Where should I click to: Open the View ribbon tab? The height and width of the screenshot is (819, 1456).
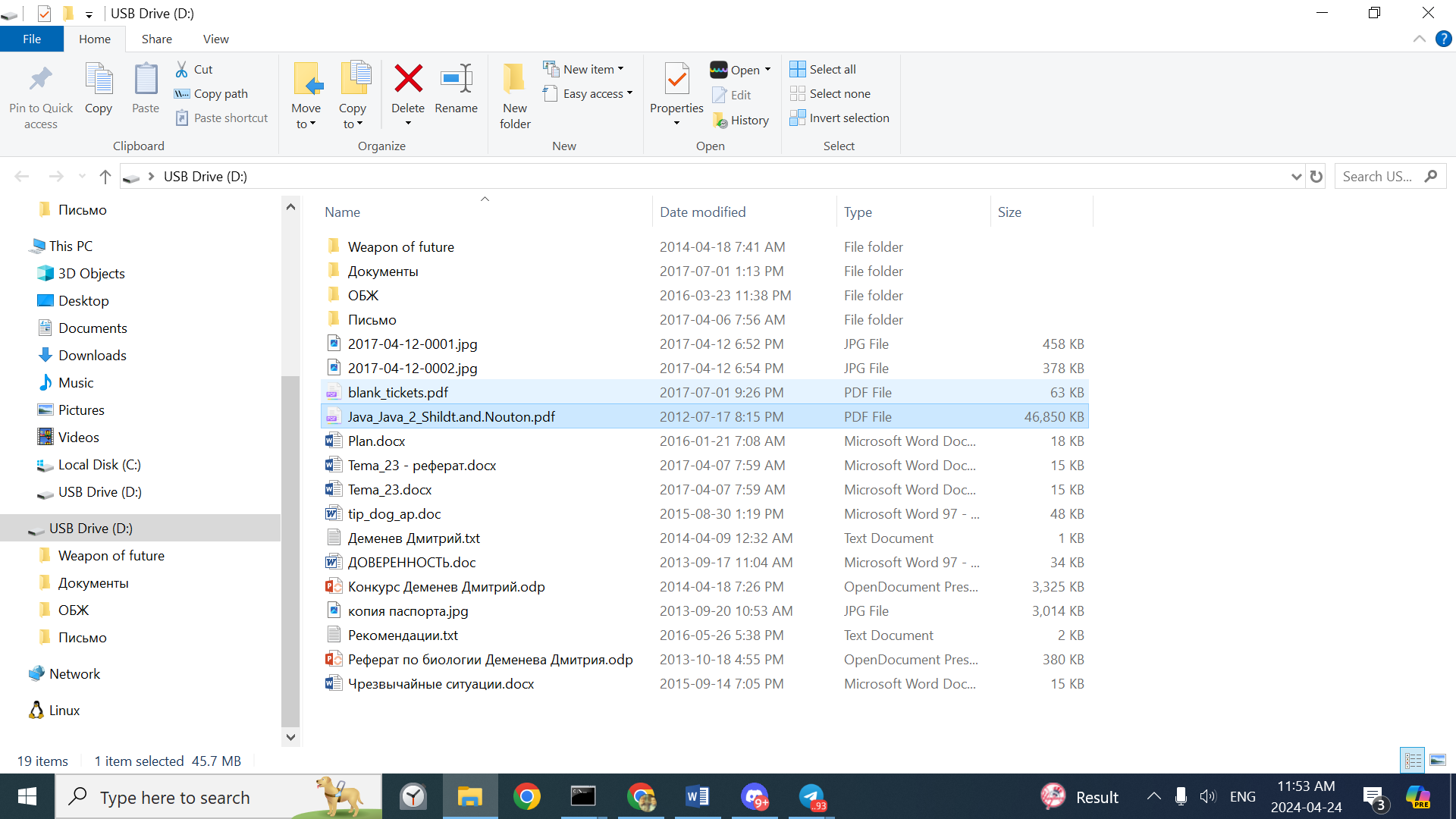click(215, 39)
